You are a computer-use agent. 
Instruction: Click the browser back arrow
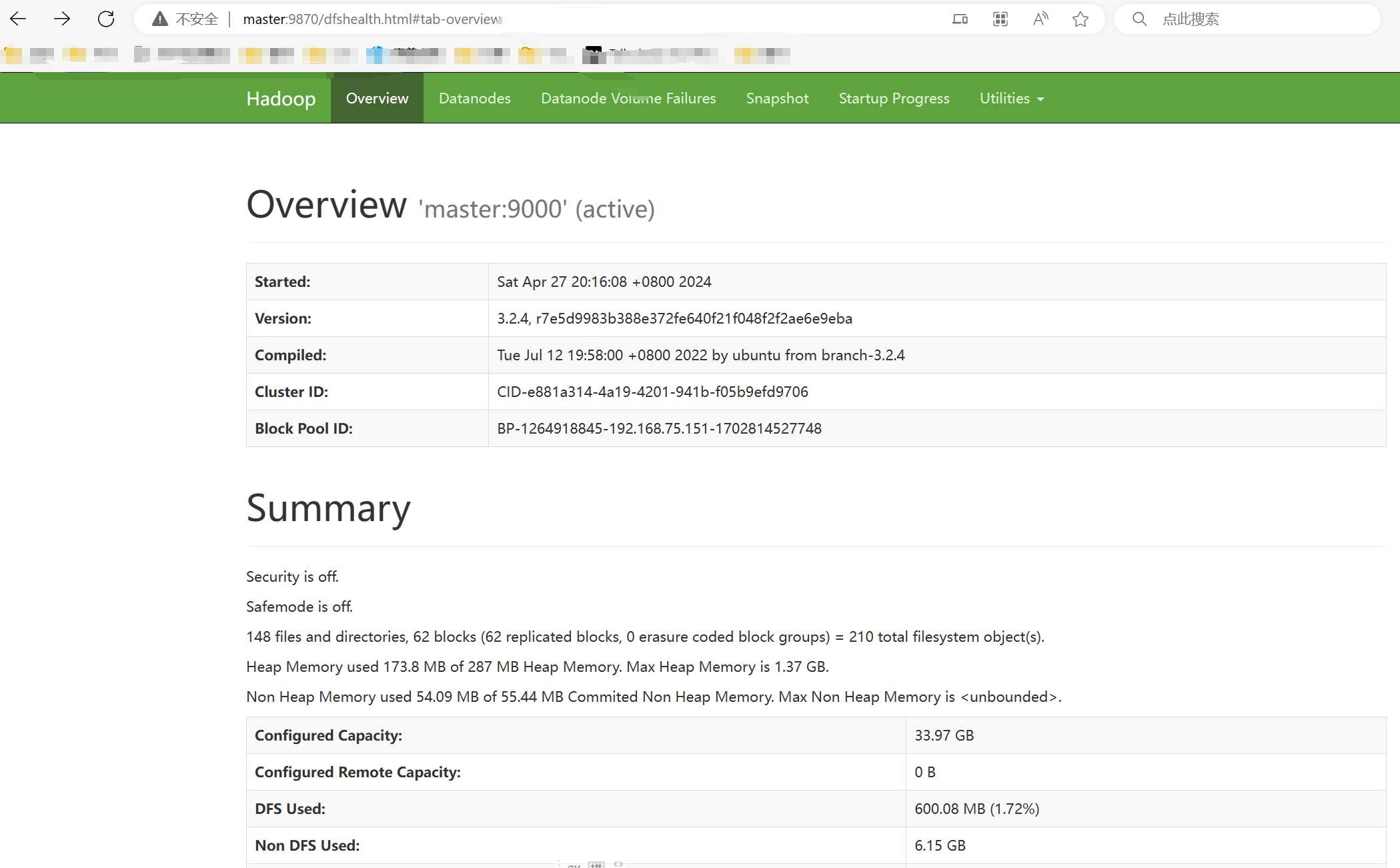(x=19, y=19)
